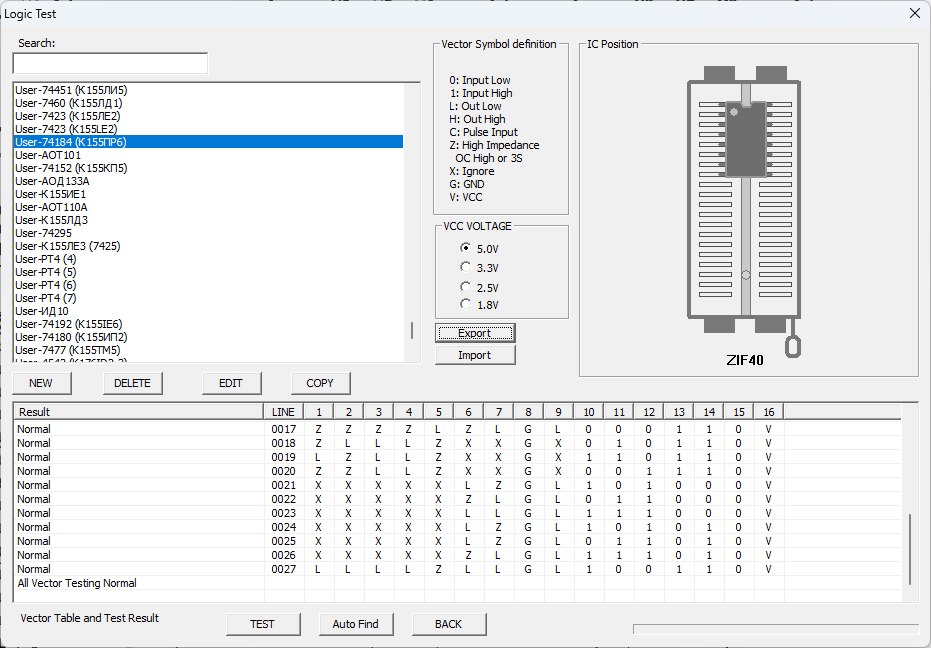The height and width of the screenshot is (648, 931).
Task: Click the Import button
Action: (x=475, y=355)
